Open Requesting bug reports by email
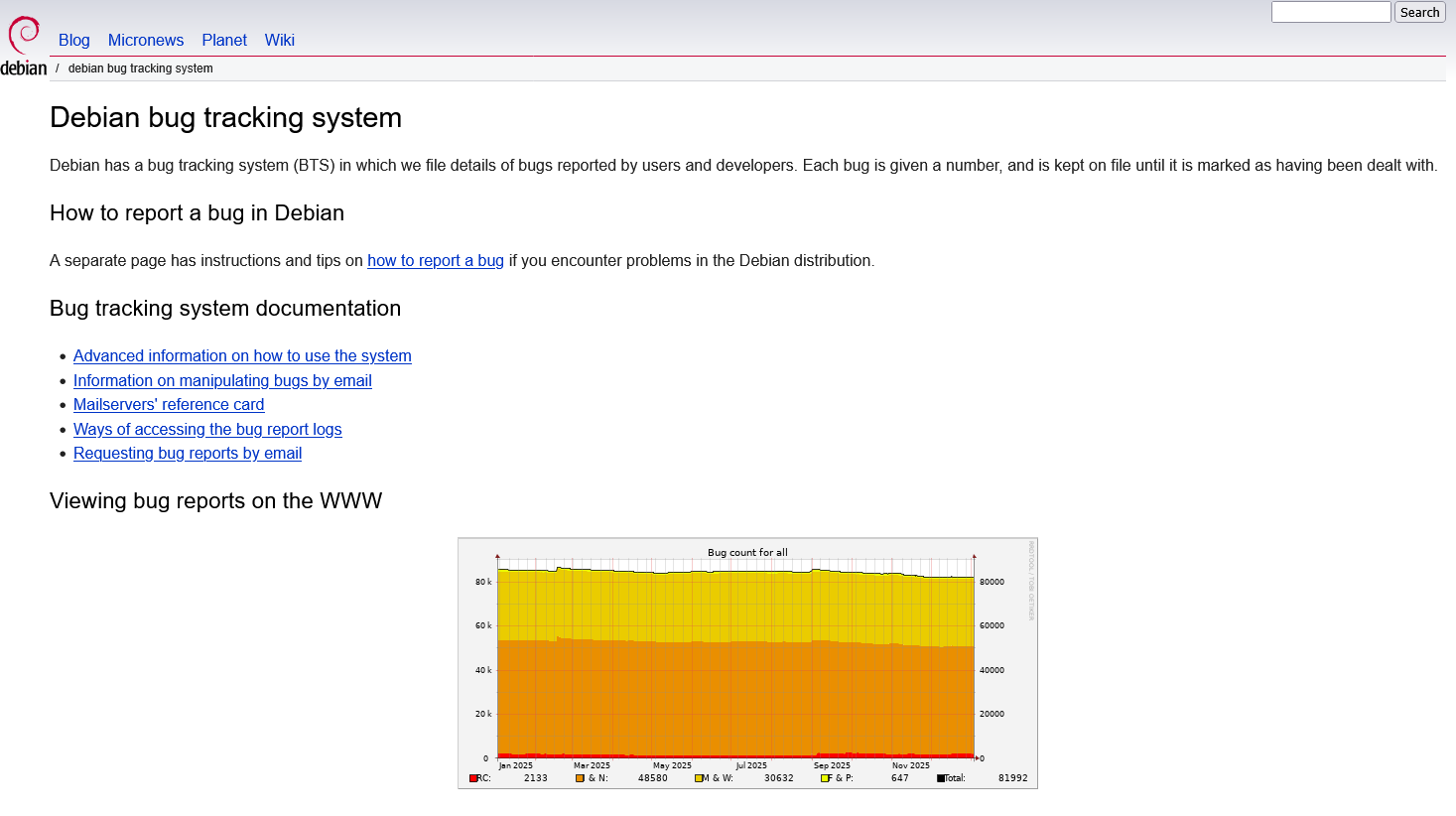The image size is (1456, 816). pyautogui.click(x=187, y=453)
